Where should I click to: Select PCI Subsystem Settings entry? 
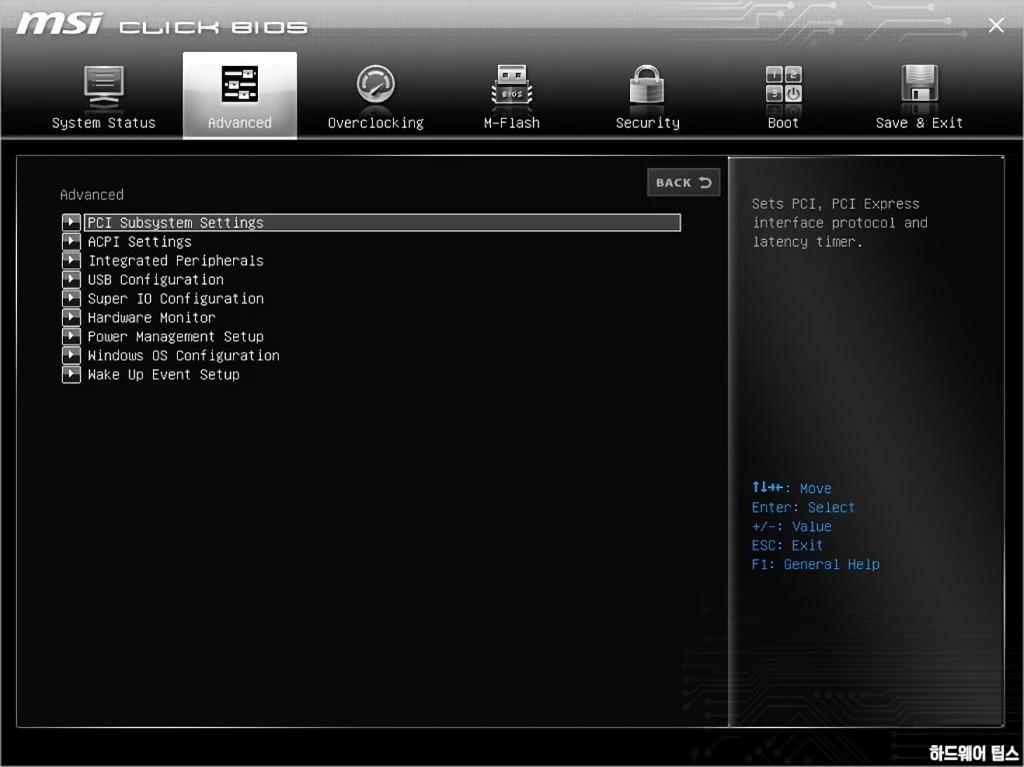(382, 222)
